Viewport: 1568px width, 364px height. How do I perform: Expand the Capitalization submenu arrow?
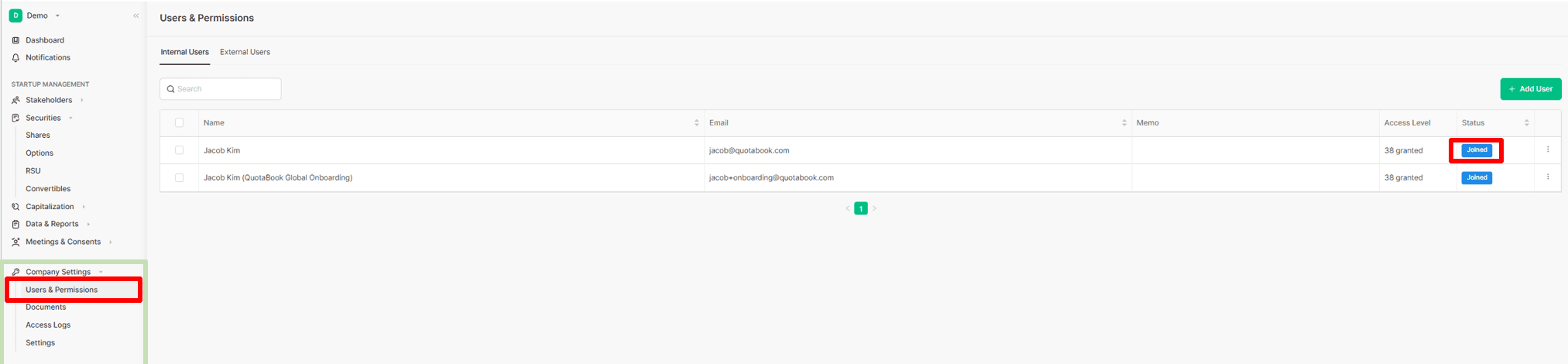click(84, 207)
